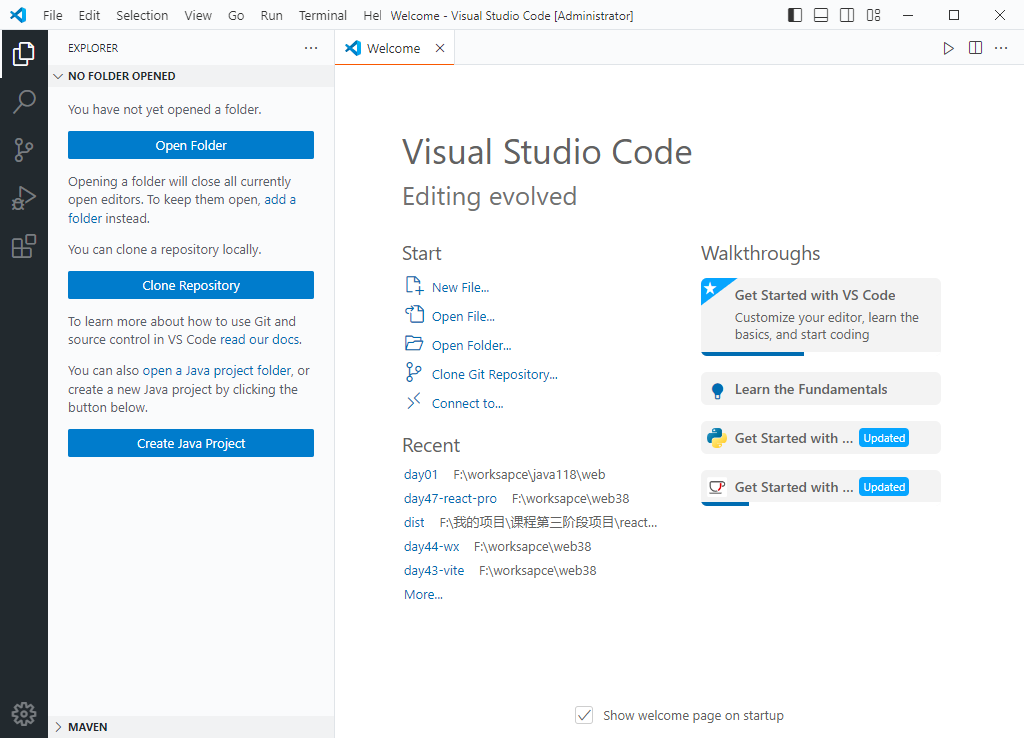Open the Terminal menu
The height and width of the screenshot is (738, 1024).
coord(323,15)
